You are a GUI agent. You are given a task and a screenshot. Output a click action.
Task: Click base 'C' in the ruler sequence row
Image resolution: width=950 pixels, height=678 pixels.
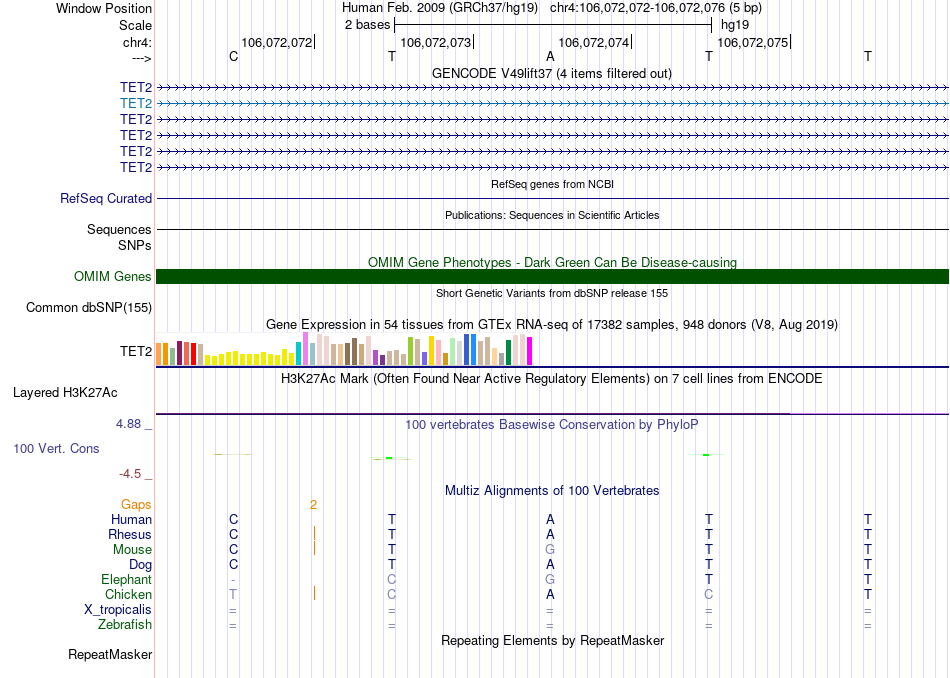point(233,56)
